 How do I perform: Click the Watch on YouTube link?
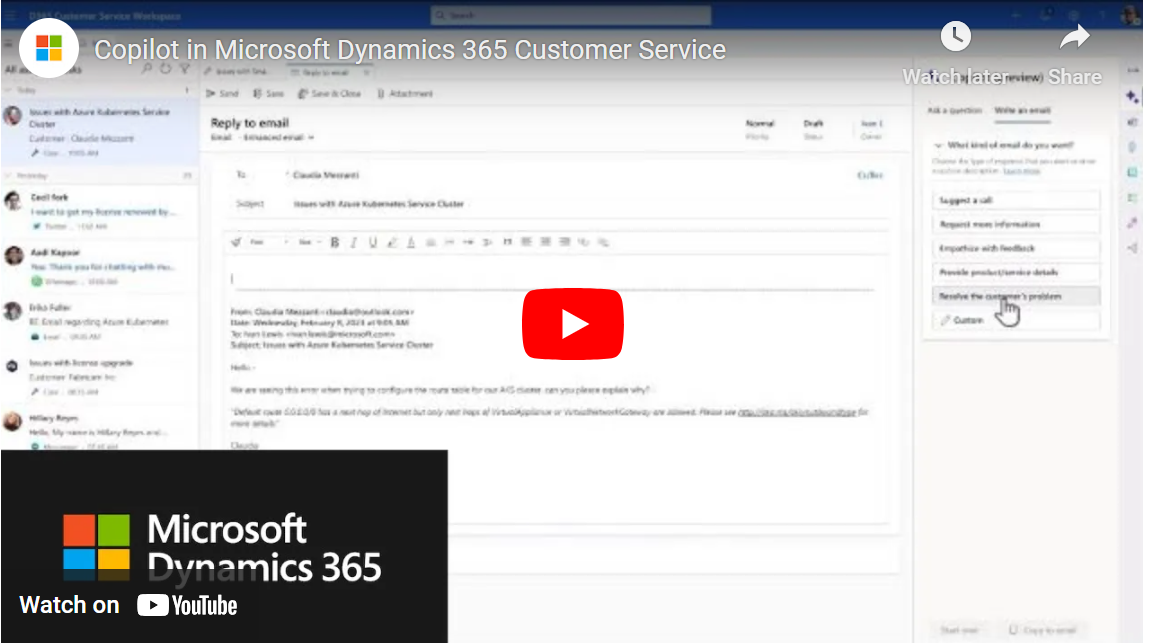point(128,605)
